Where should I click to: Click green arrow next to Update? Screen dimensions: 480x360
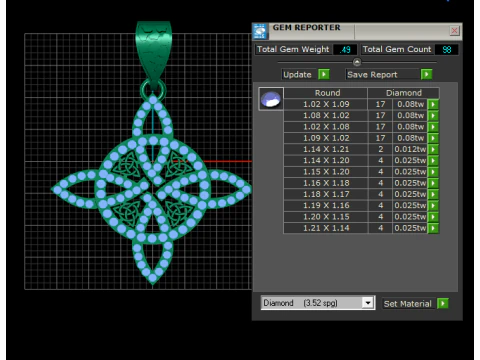tap(323, 74)
